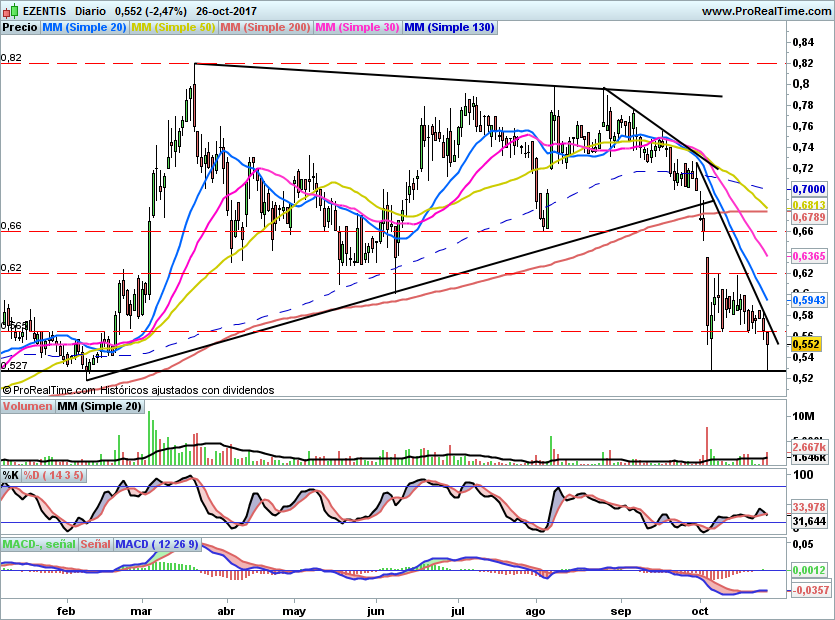Click the MACD (12 26 9) label

pos(158,544)
